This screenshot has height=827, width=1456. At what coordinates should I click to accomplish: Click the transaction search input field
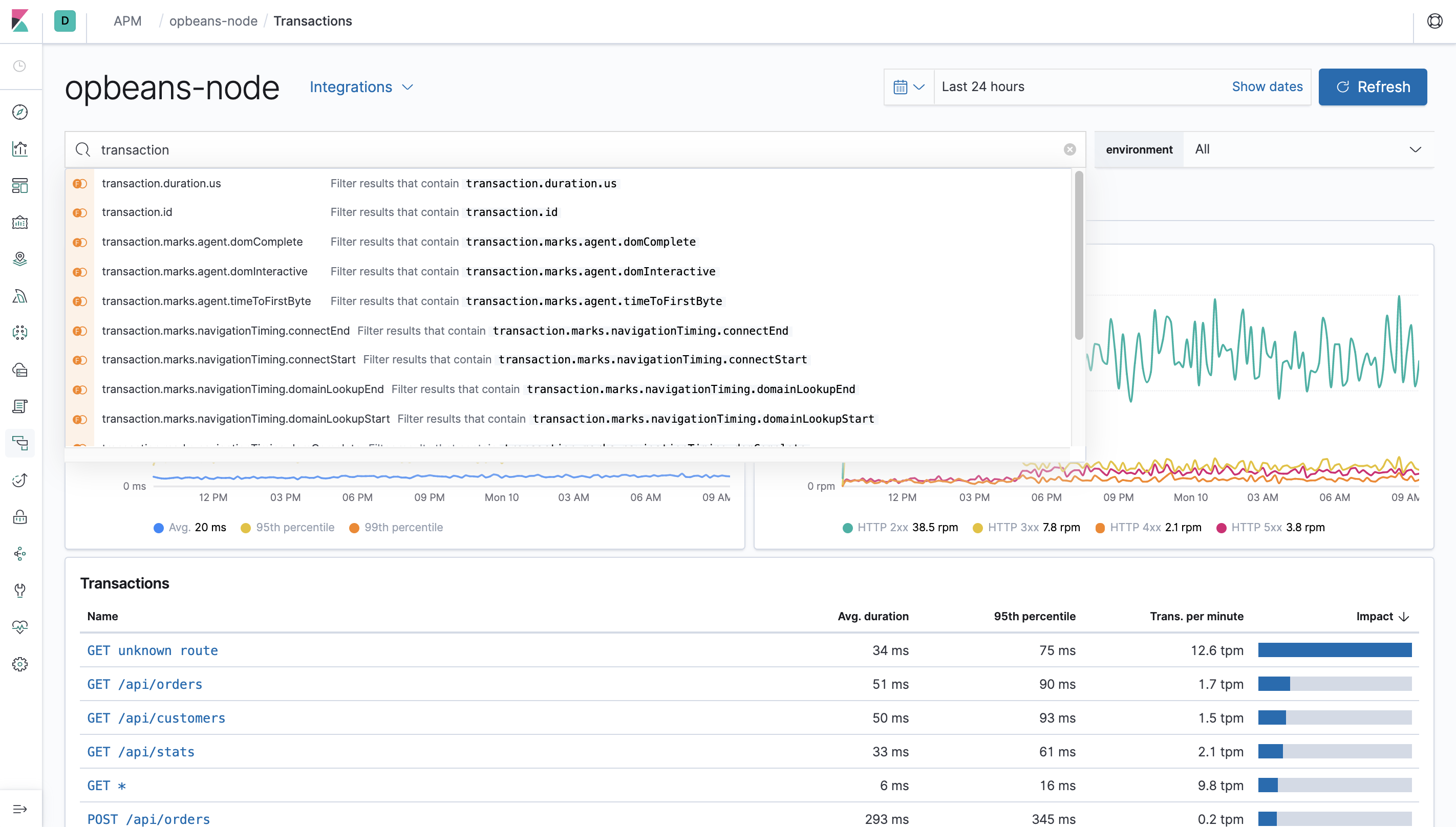pos(575,148)
